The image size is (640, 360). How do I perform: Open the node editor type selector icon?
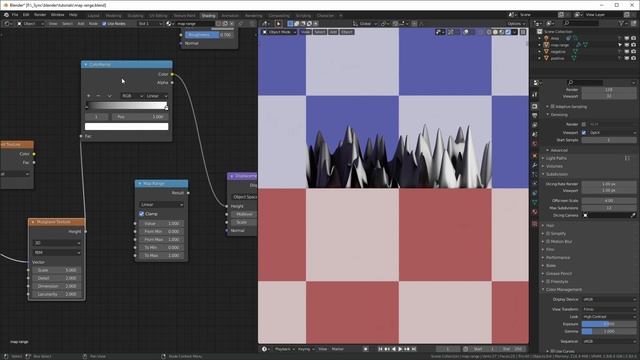(7, 24)
